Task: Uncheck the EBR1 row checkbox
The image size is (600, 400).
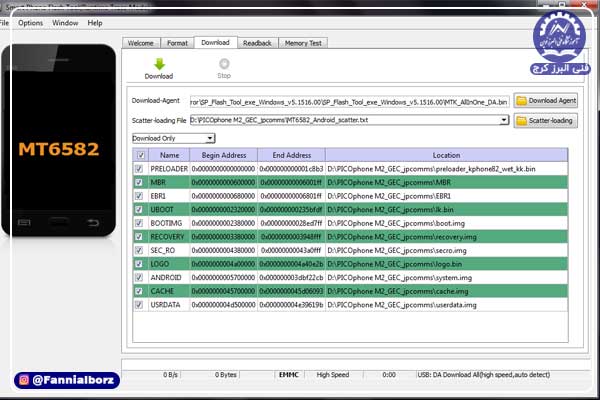Action: 139,196
